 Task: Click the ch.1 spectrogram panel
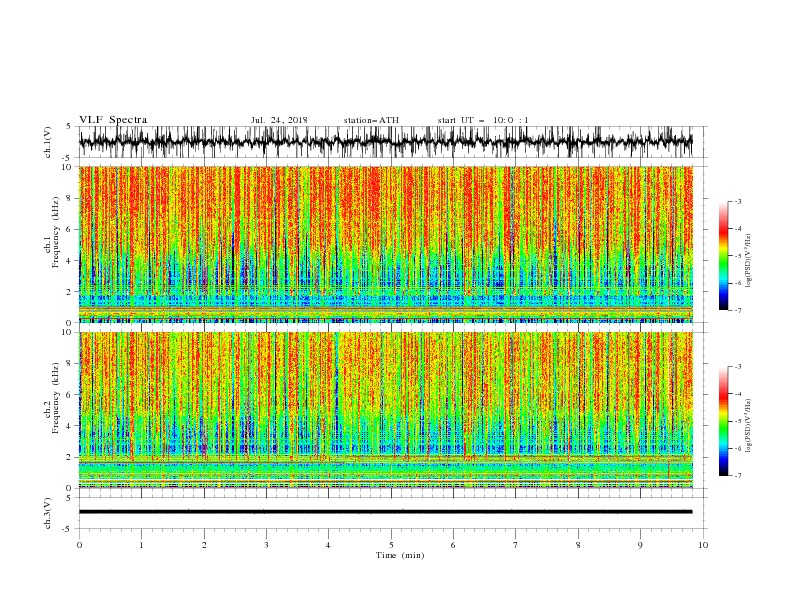[x=386, y=244]
